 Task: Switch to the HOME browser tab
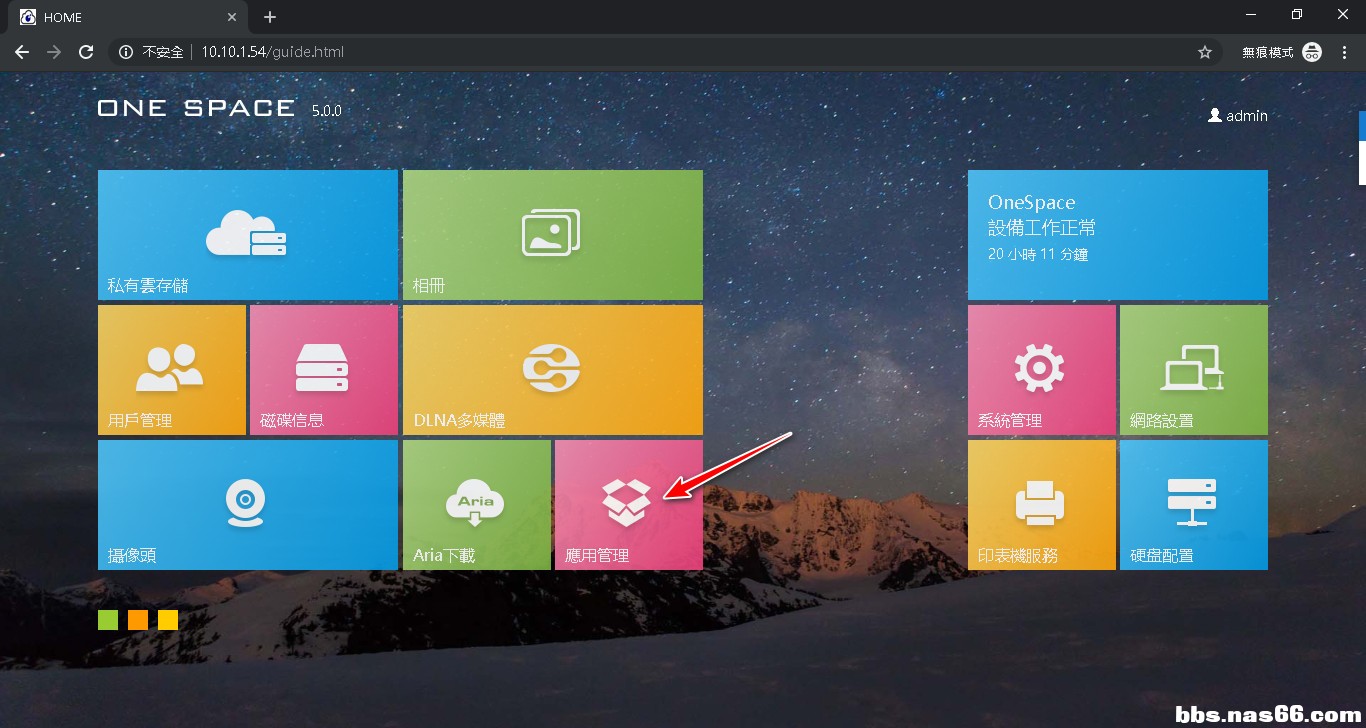[120, 17]
